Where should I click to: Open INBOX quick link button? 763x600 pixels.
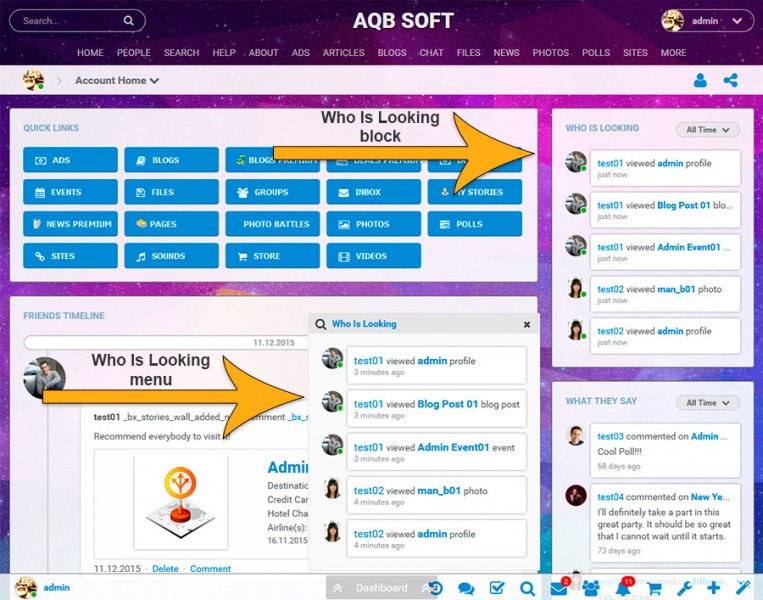point(374,192)
